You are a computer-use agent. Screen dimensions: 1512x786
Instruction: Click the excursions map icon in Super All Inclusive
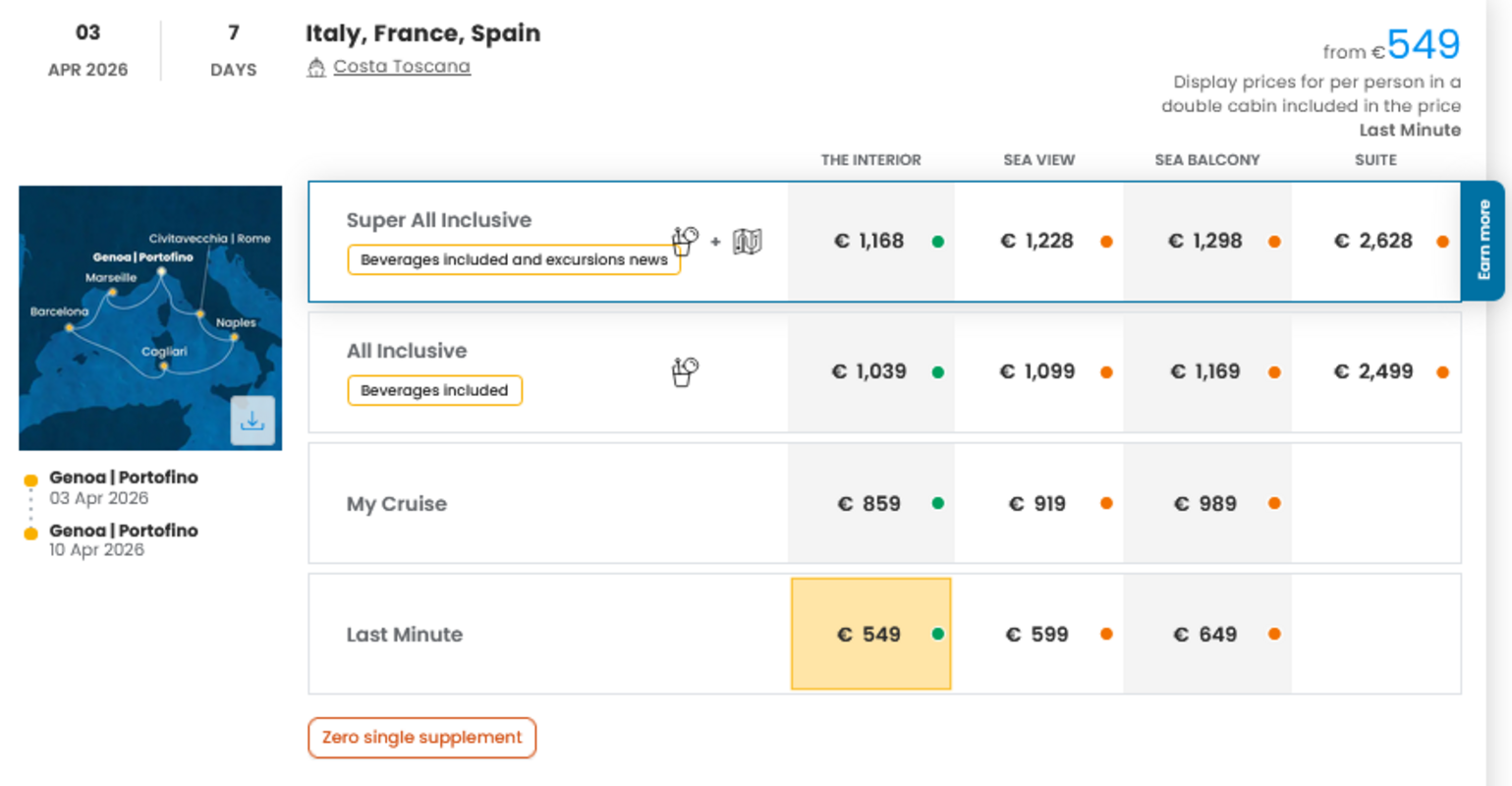(x=747, y=242)
